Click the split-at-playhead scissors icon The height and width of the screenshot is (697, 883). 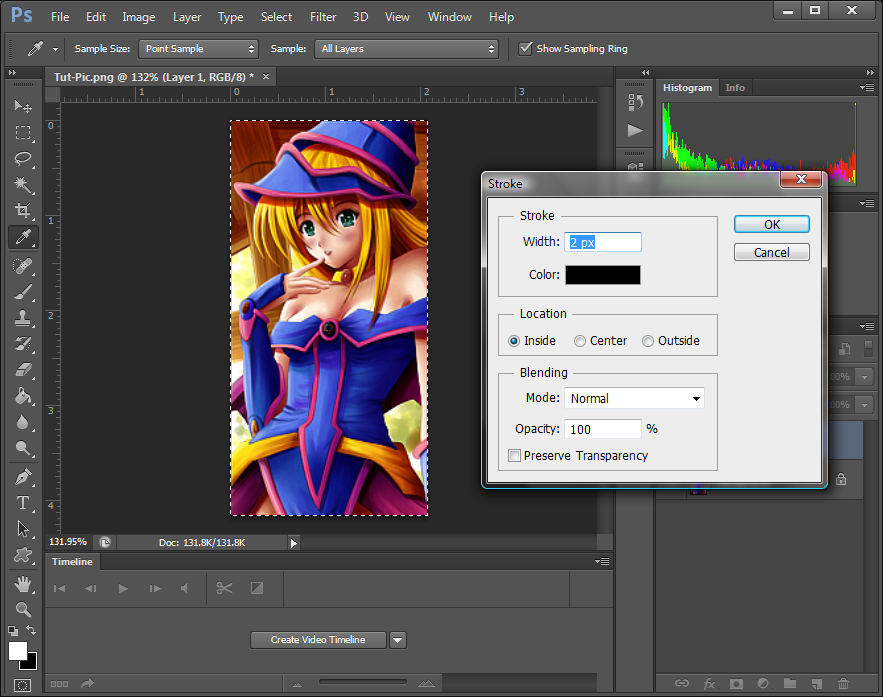click(224, 588)
